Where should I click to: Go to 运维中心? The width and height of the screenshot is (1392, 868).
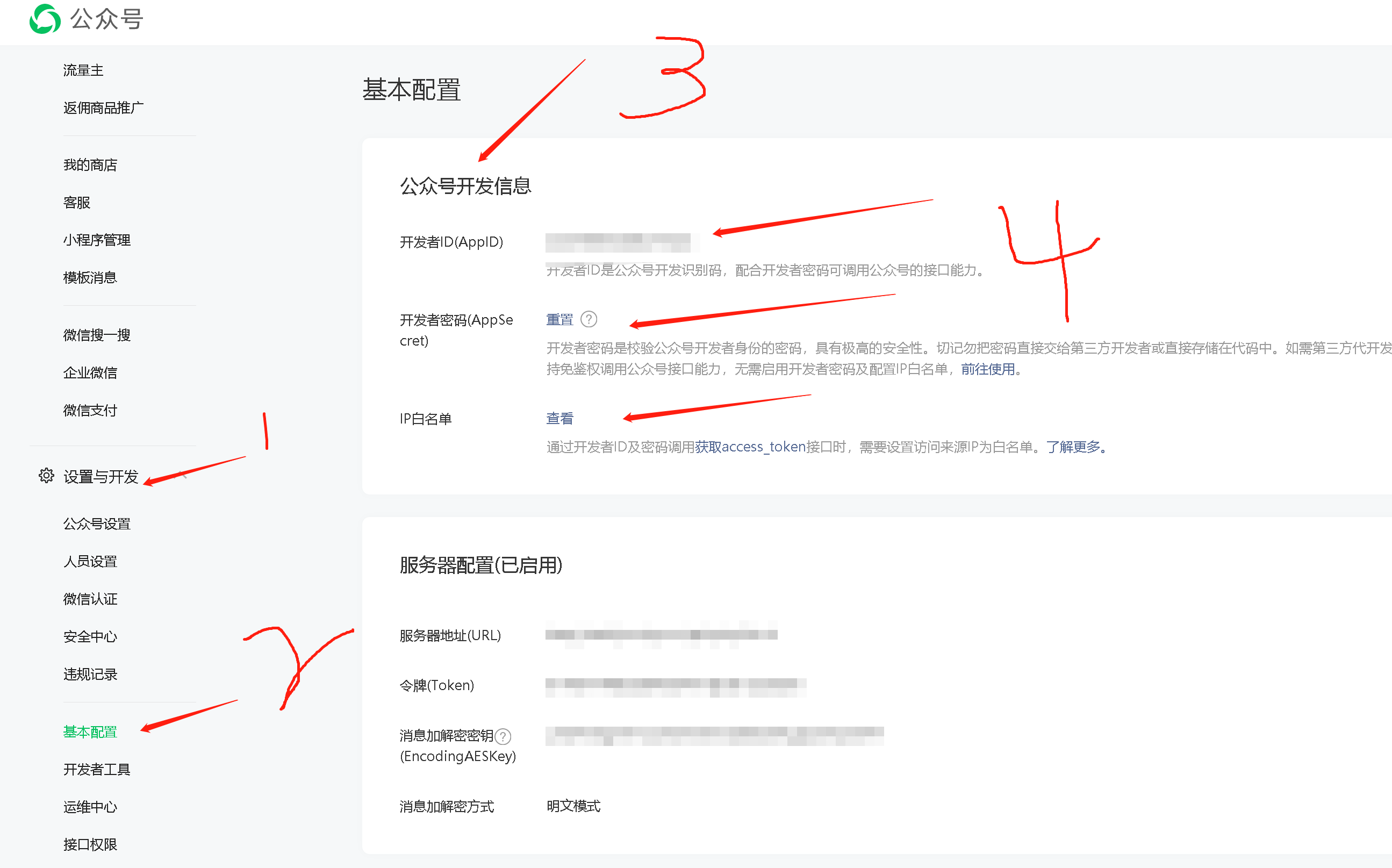click(x=90, y=807)
